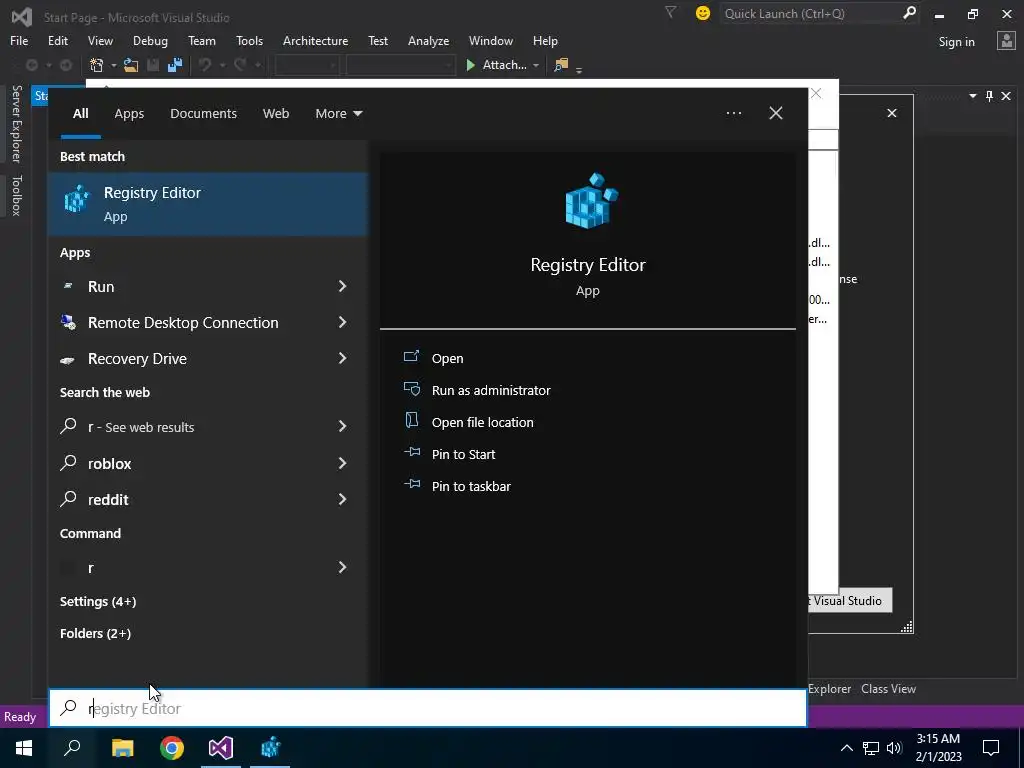Image resolution: width=1024 pixels, height=768 pixels.
Task: Expand the reddit suggestion arrow
Action: point(342,499)
